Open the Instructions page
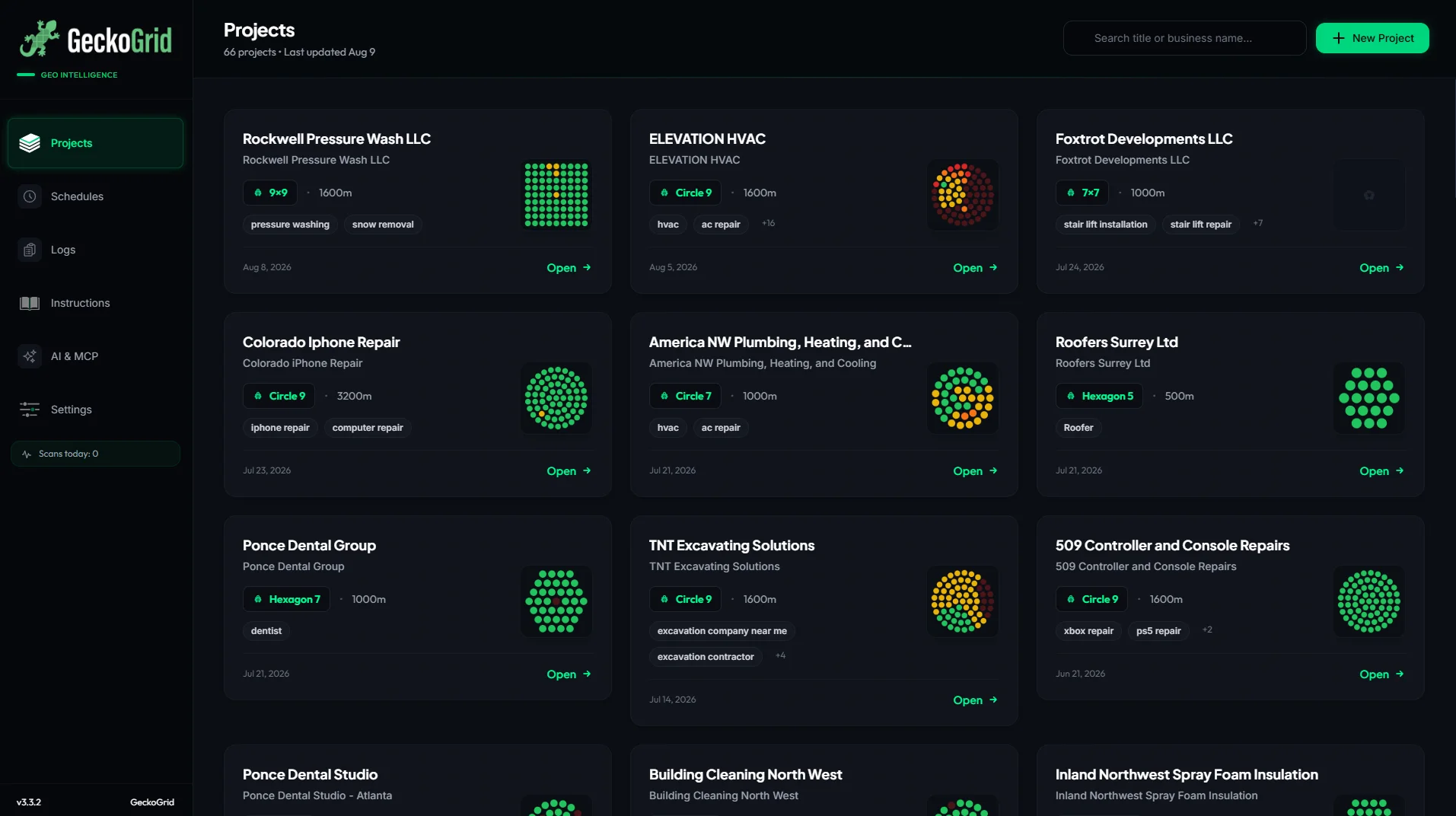Viewport: 1456px width, 816px height. click(95, 303)
